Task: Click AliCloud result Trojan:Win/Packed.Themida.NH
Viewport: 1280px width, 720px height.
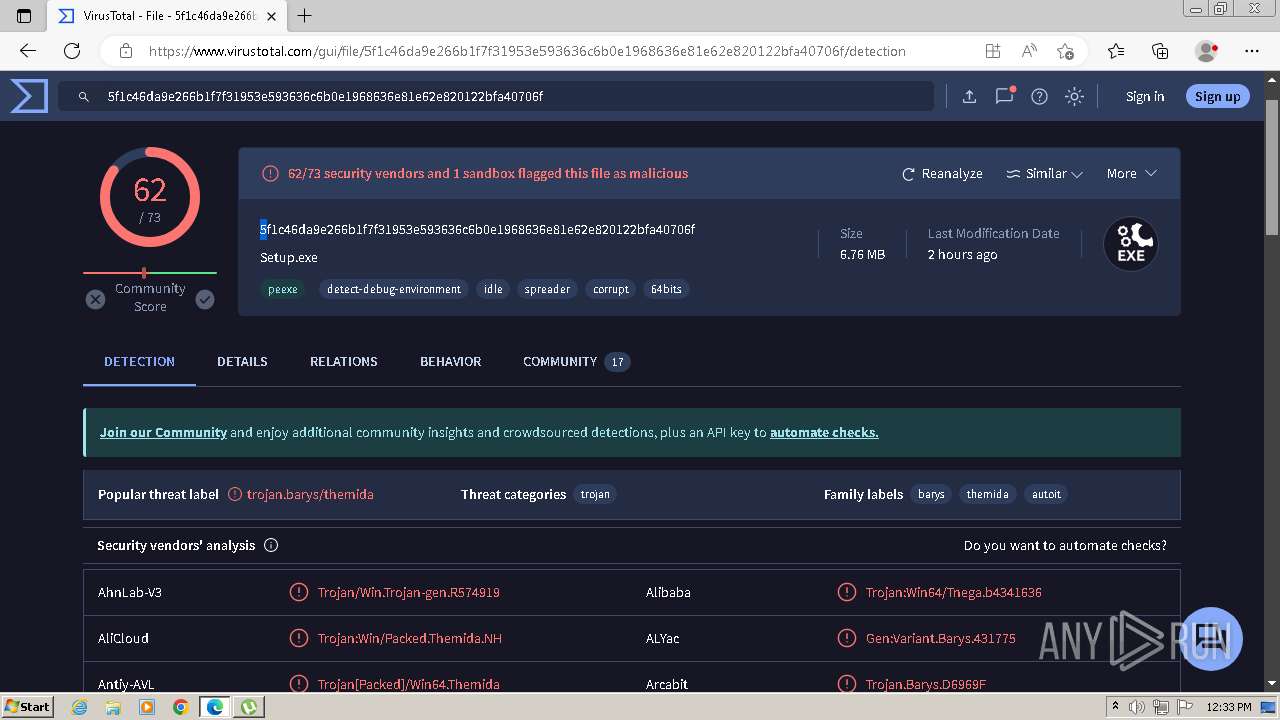Action: click(x=410, y=639)
